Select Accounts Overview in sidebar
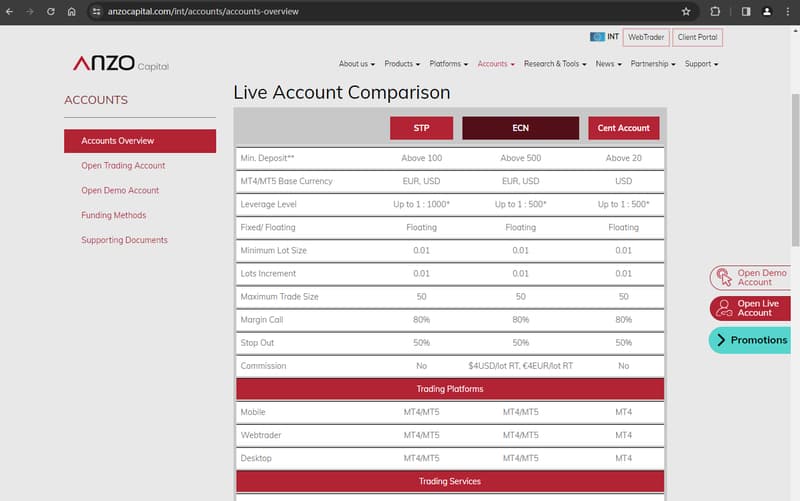This screenshot has height=501, width=800. 140,141
